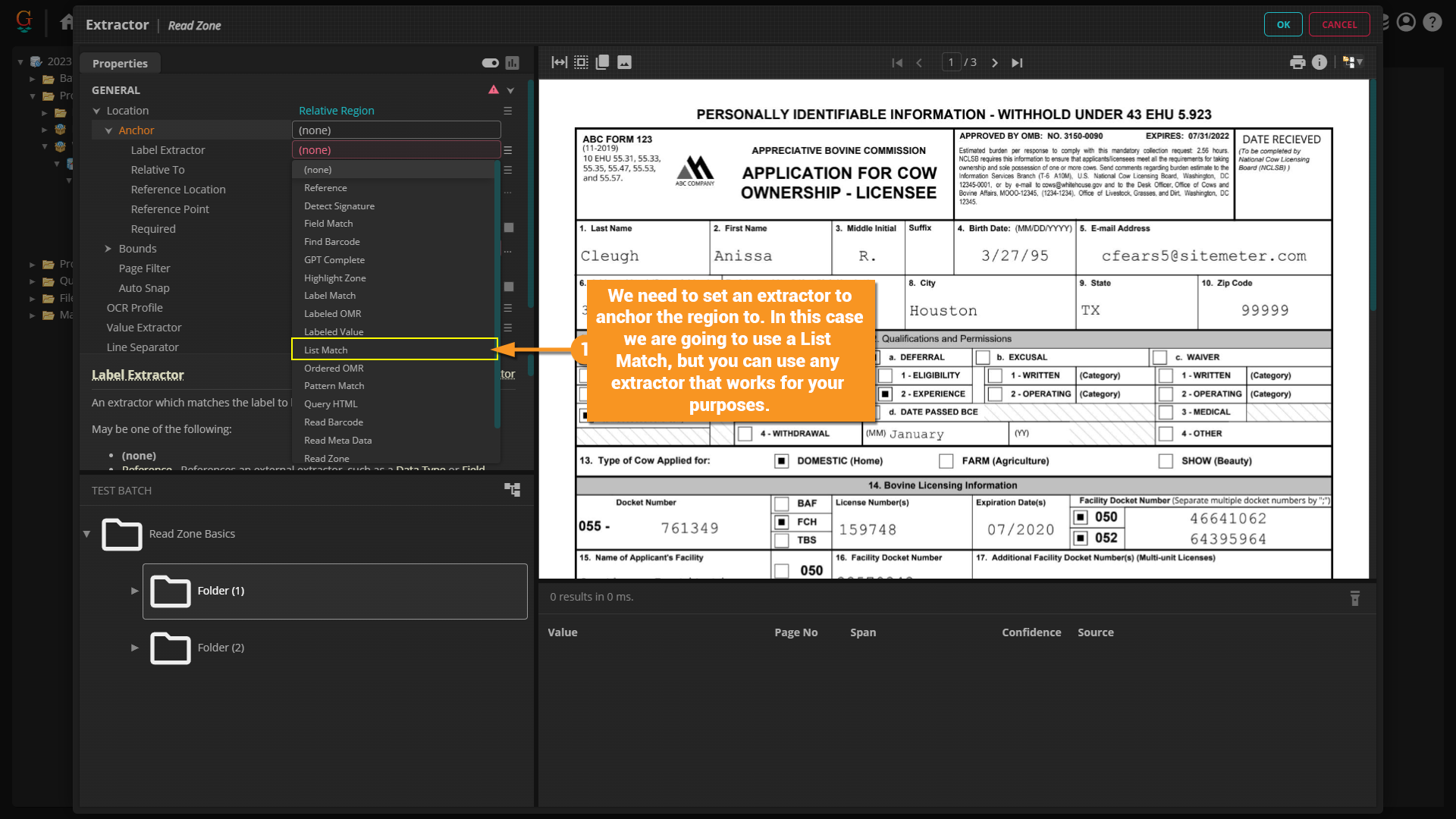This screenshot has height=819, width=1456.
Task: Click the page number input field
Action: 951,62
